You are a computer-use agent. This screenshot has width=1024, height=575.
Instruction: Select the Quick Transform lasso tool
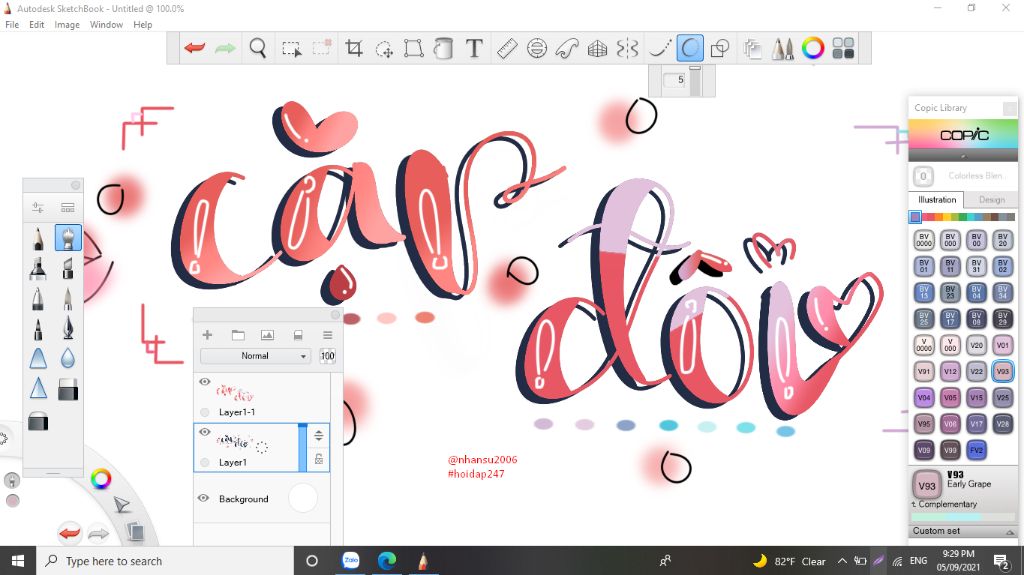coord(384,48)
